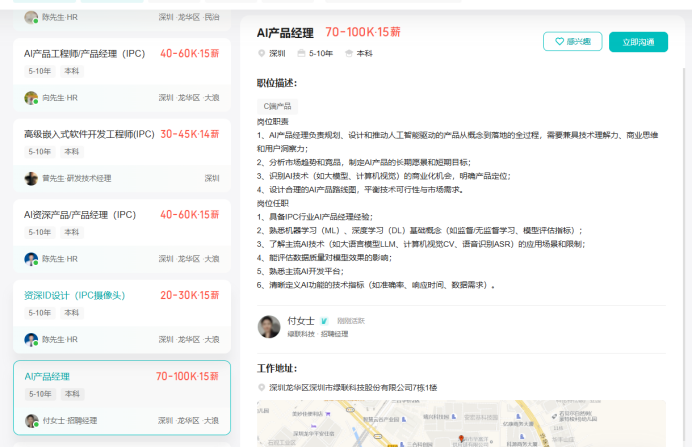692x447 pixels.
Task: Click the education icon beside 本科 in header
Action: pos(349,53)
